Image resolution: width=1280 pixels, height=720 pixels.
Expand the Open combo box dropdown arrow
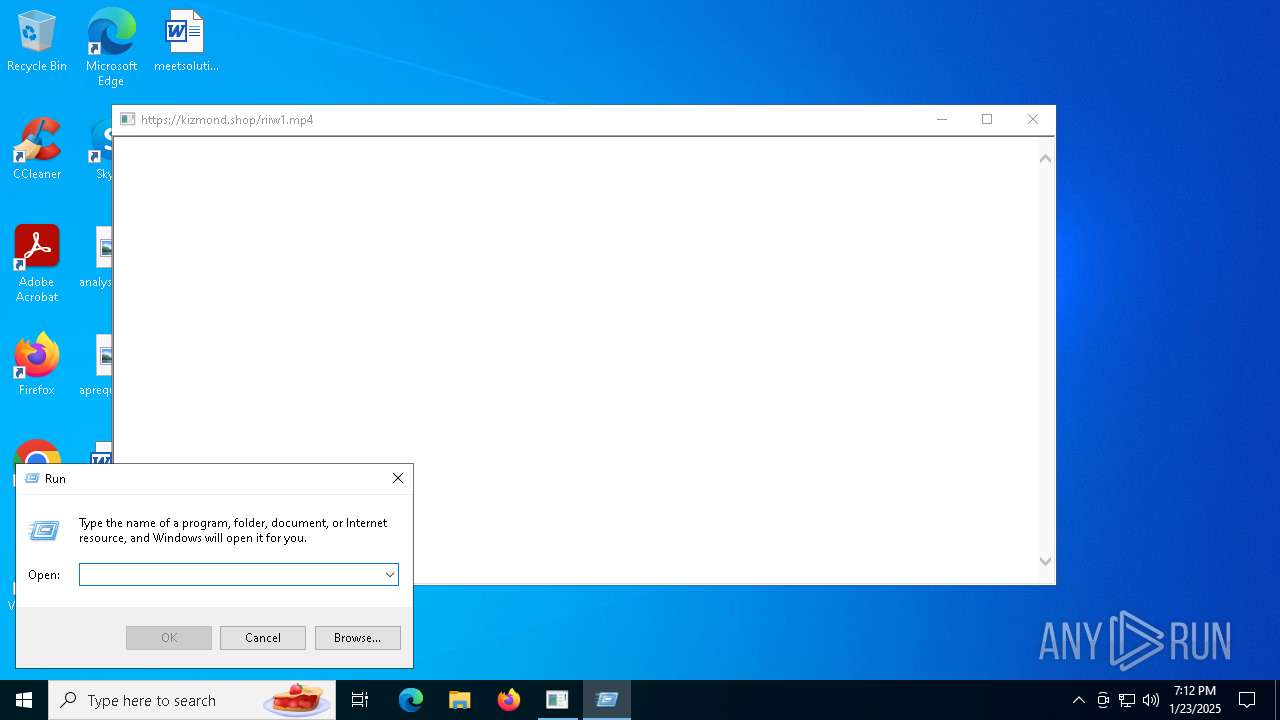tap(390, 575)
